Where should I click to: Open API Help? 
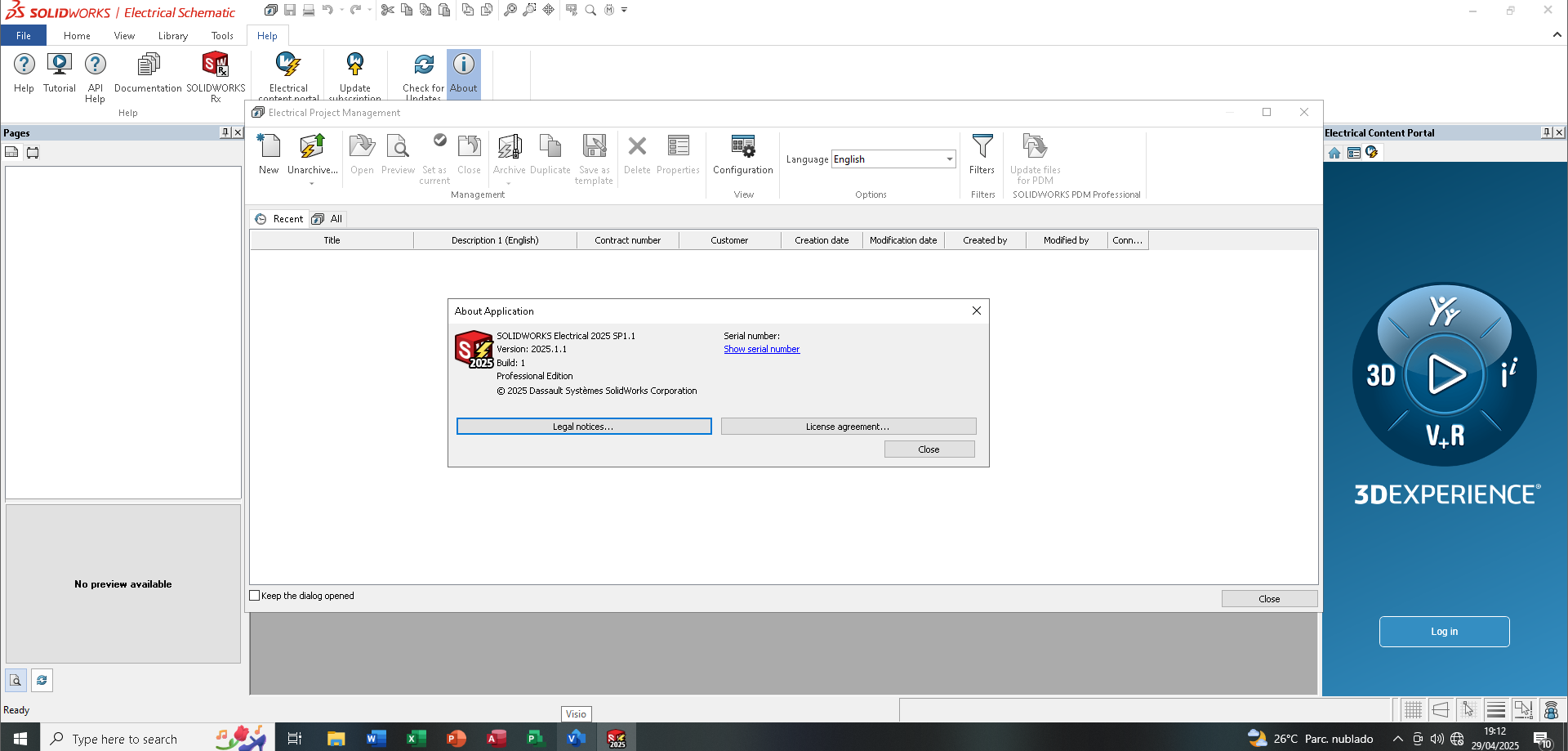click(x=95, y=64)
